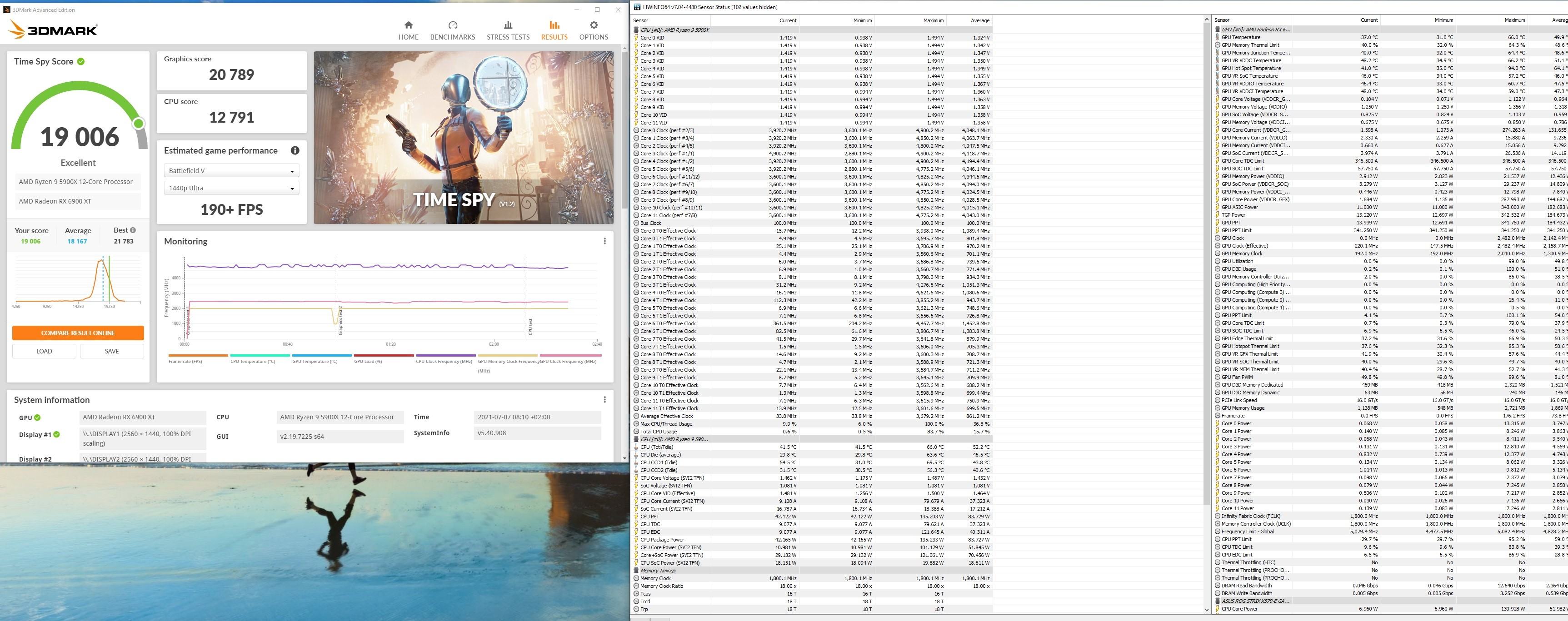Click the CPU Package Power sensor icon
Screen dimensions: 1568x621
tap(636, 540)
